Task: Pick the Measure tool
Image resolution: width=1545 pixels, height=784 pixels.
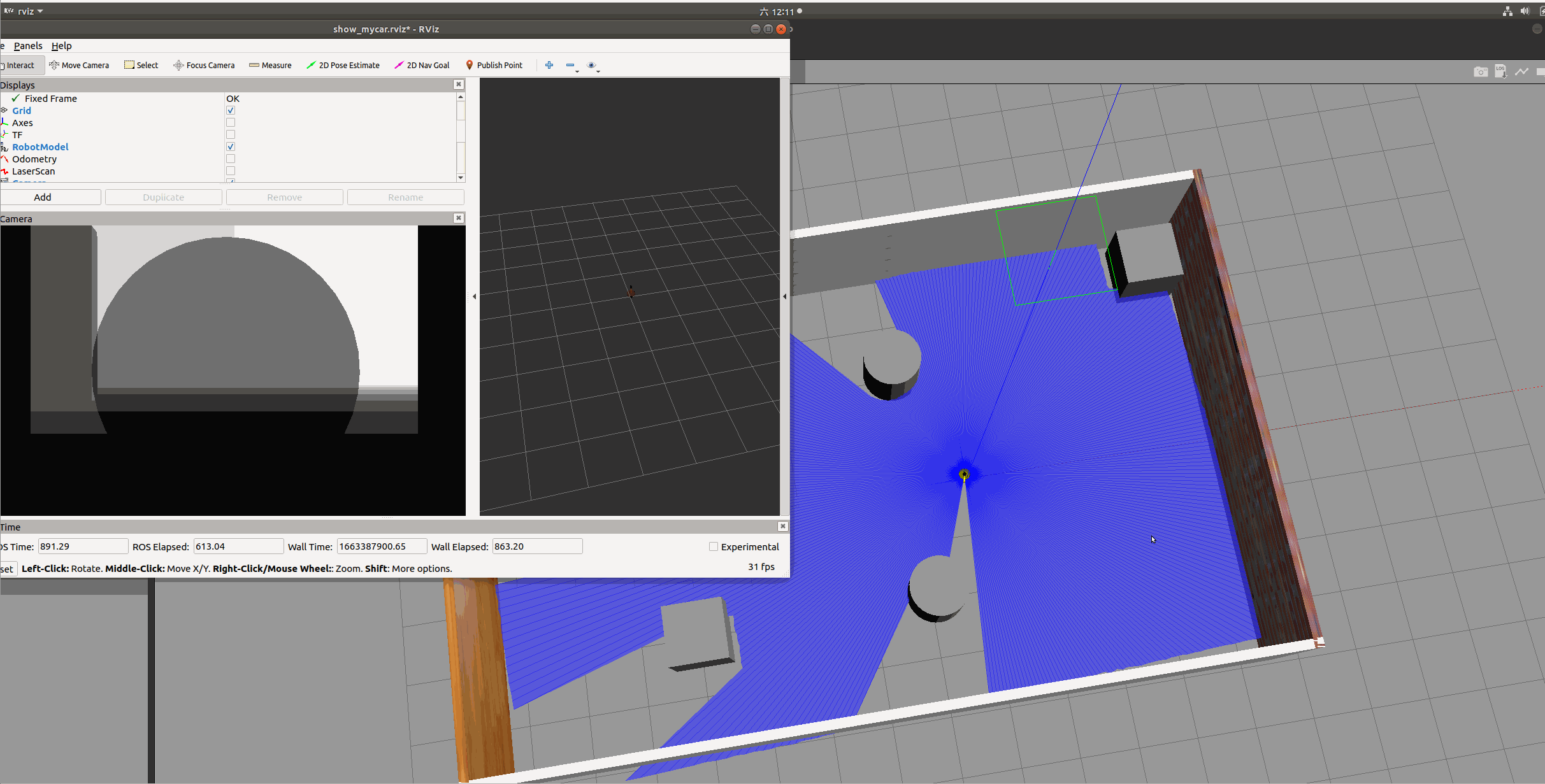Action: (270, 65)
